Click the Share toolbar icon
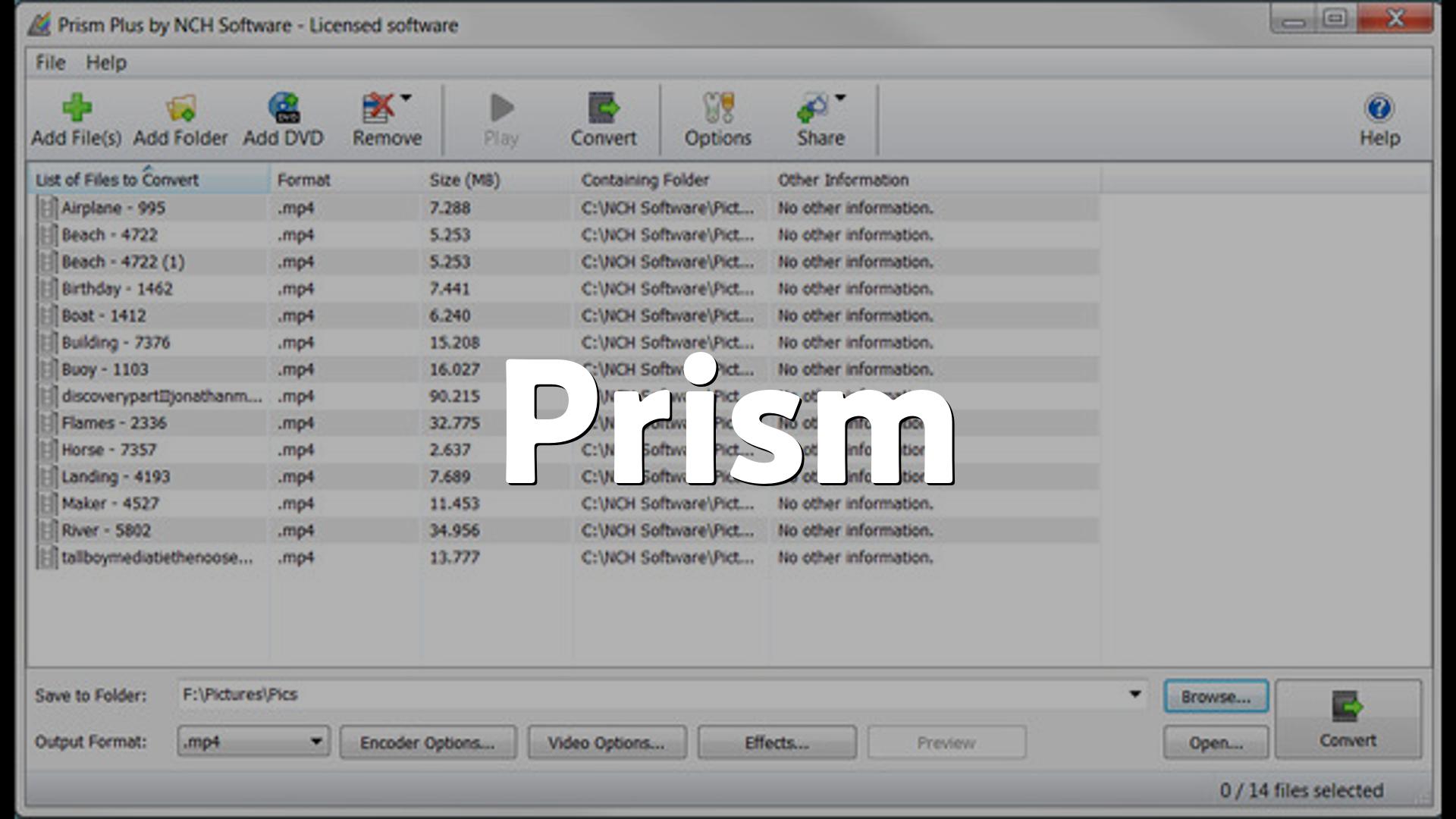The image size is (1456, 819). [812, 108]
